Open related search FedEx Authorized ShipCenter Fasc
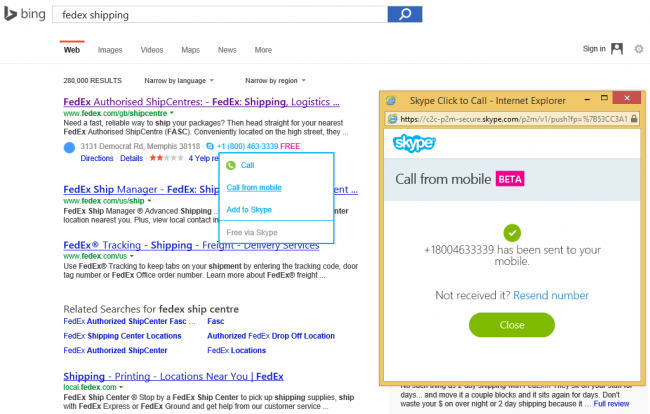This screenshot has height=414, width=650. (129, 321)
